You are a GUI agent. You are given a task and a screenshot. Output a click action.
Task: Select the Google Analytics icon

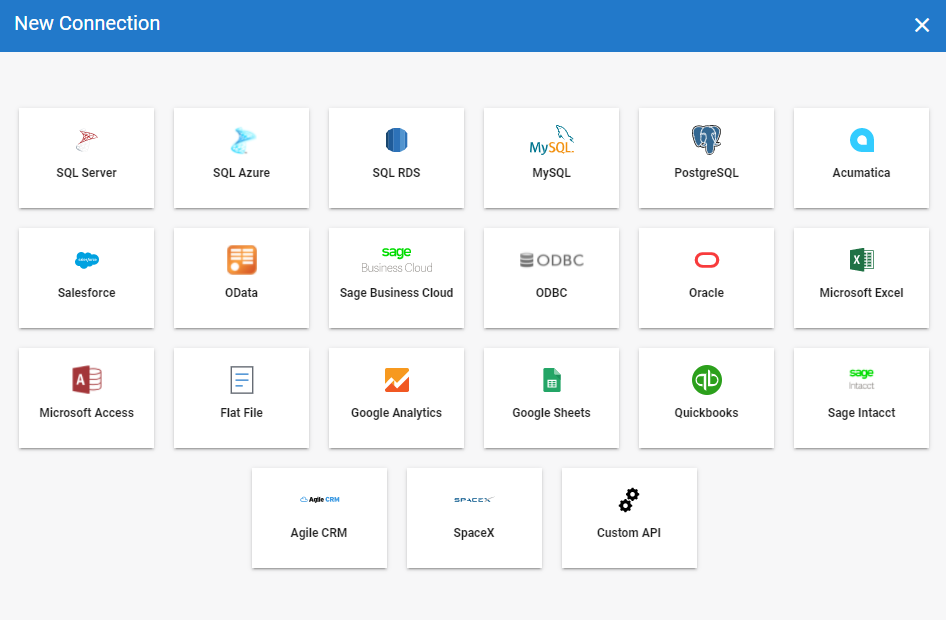pos(397,380)
